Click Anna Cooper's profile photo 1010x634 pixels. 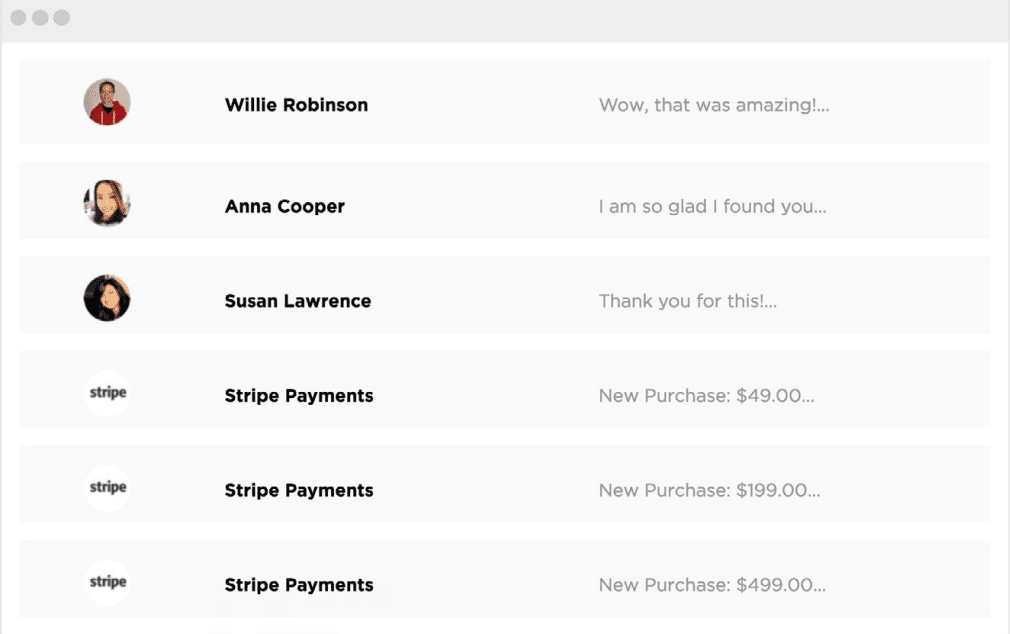(x=107, y=203)
